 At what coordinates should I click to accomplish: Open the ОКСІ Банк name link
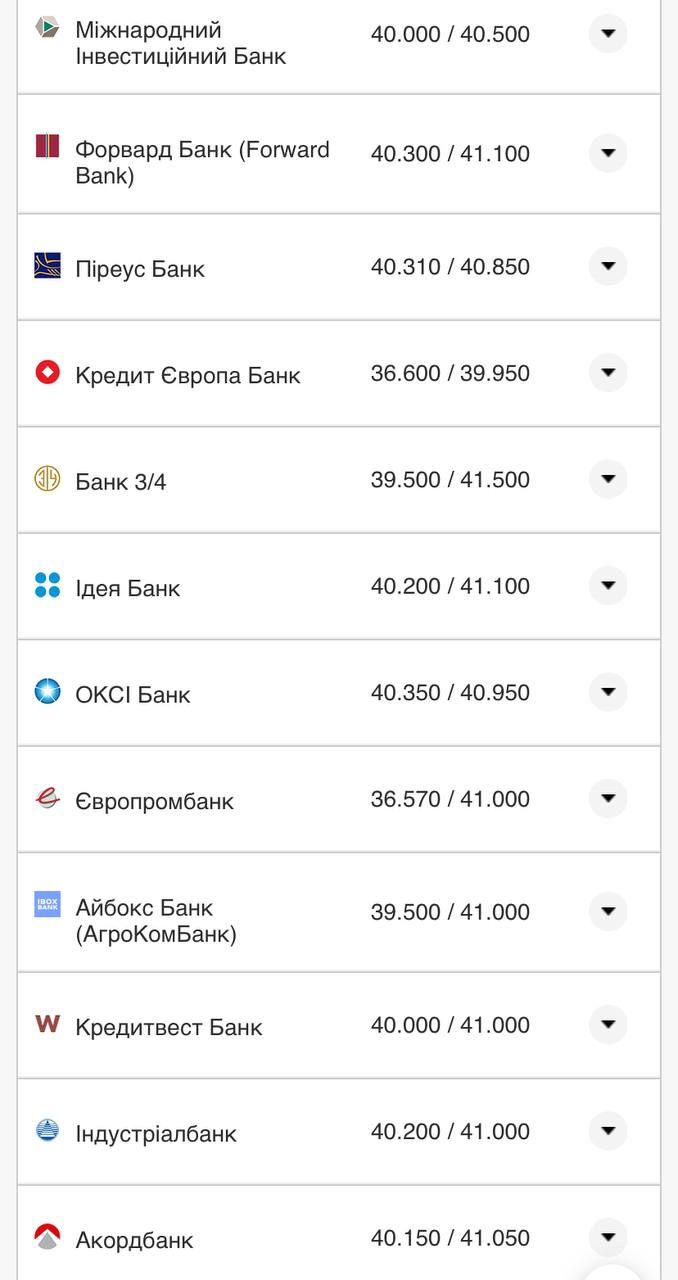(133, 695)
